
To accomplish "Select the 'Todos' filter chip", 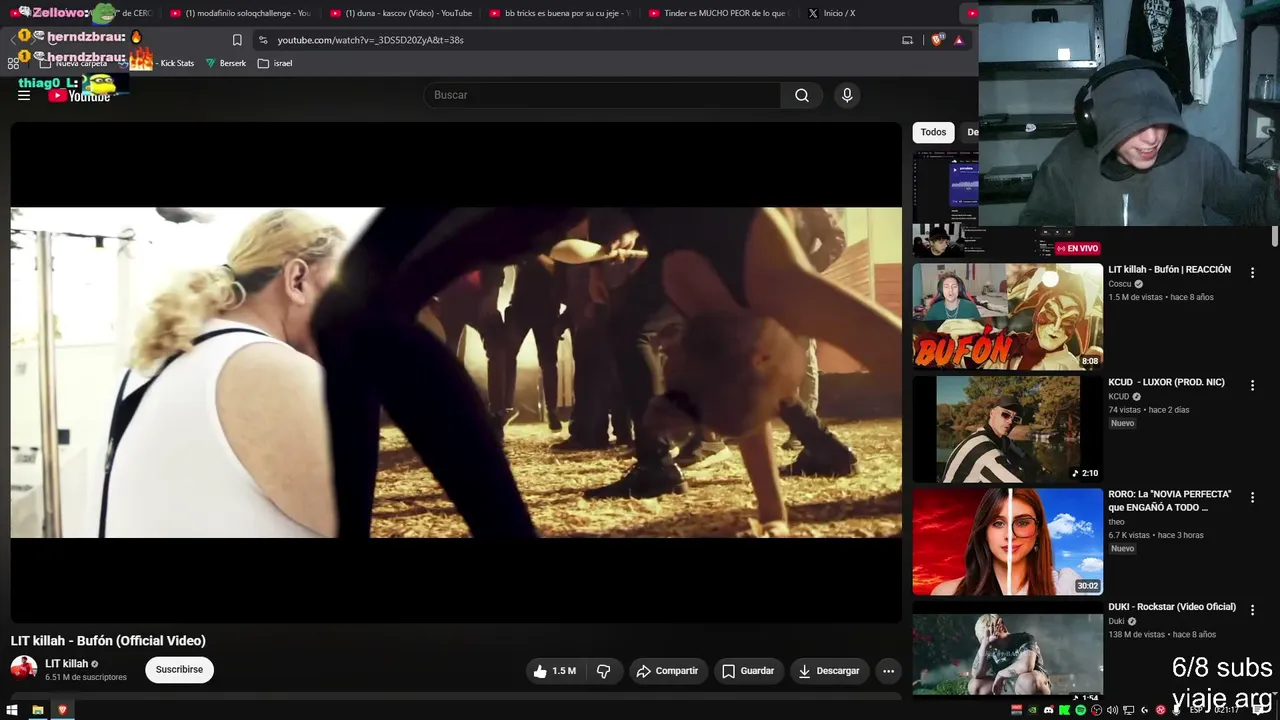I will pyautogui.click(x=933, y=132).
